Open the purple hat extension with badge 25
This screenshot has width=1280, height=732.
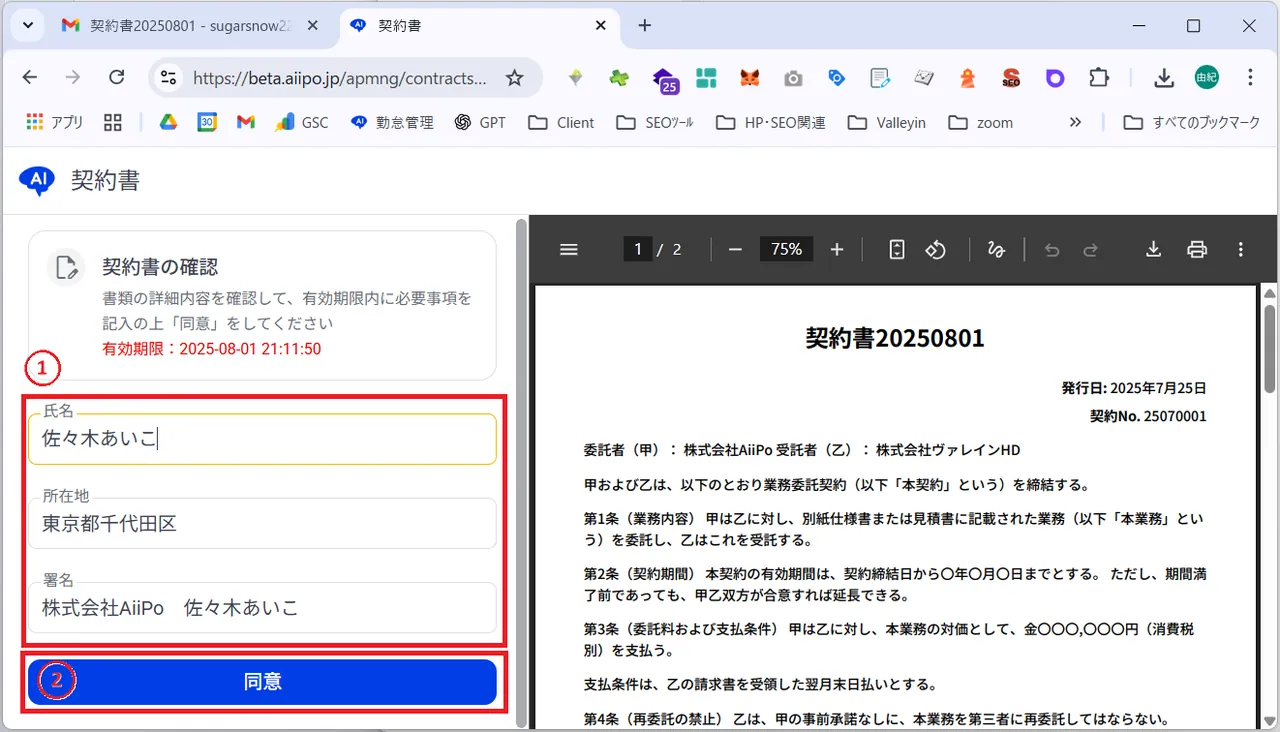(x=665, y=79)
